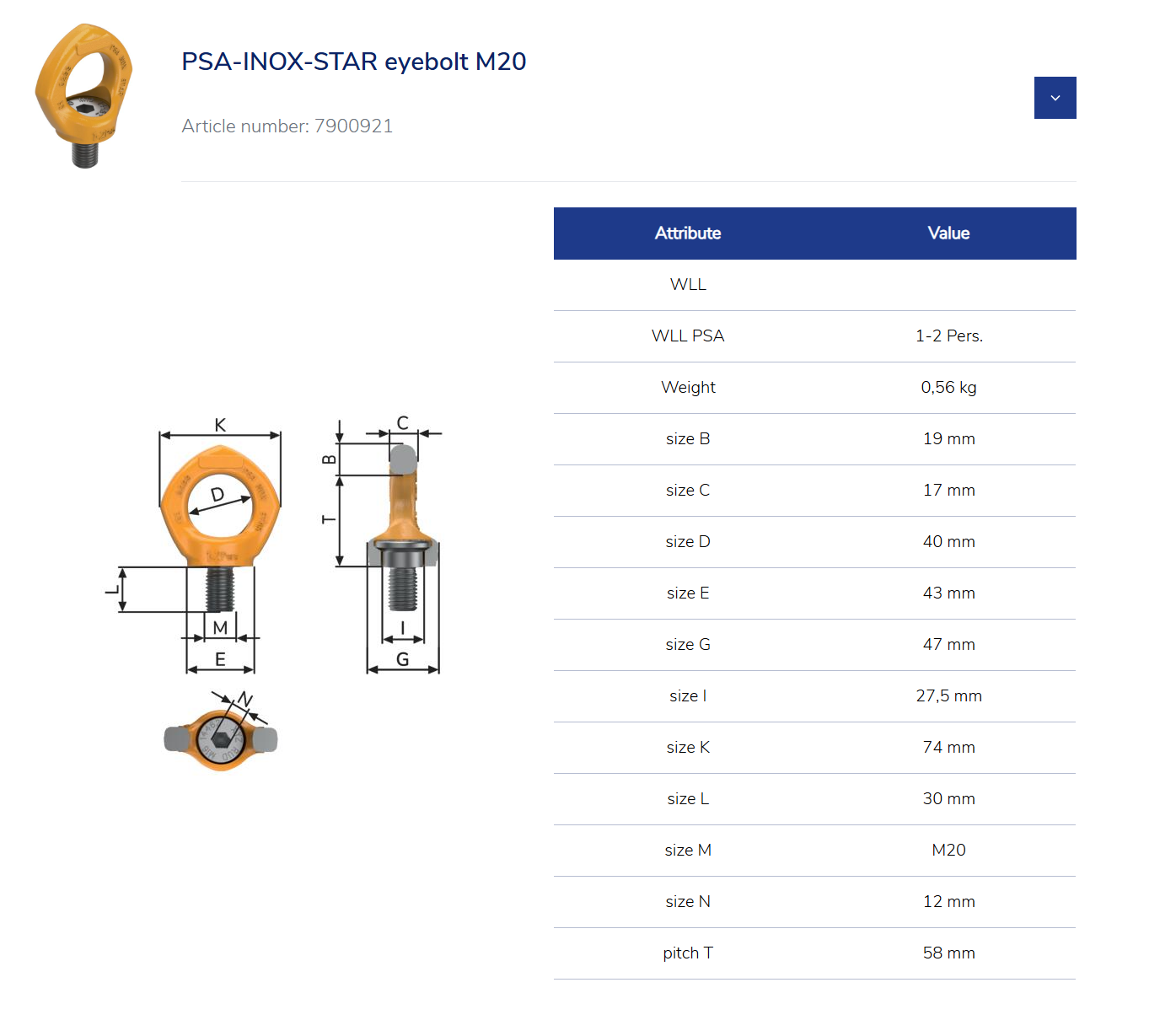Screen dimensions: 1176x1020
Task: Select the size G attribute label
Action: coord(688,644)
